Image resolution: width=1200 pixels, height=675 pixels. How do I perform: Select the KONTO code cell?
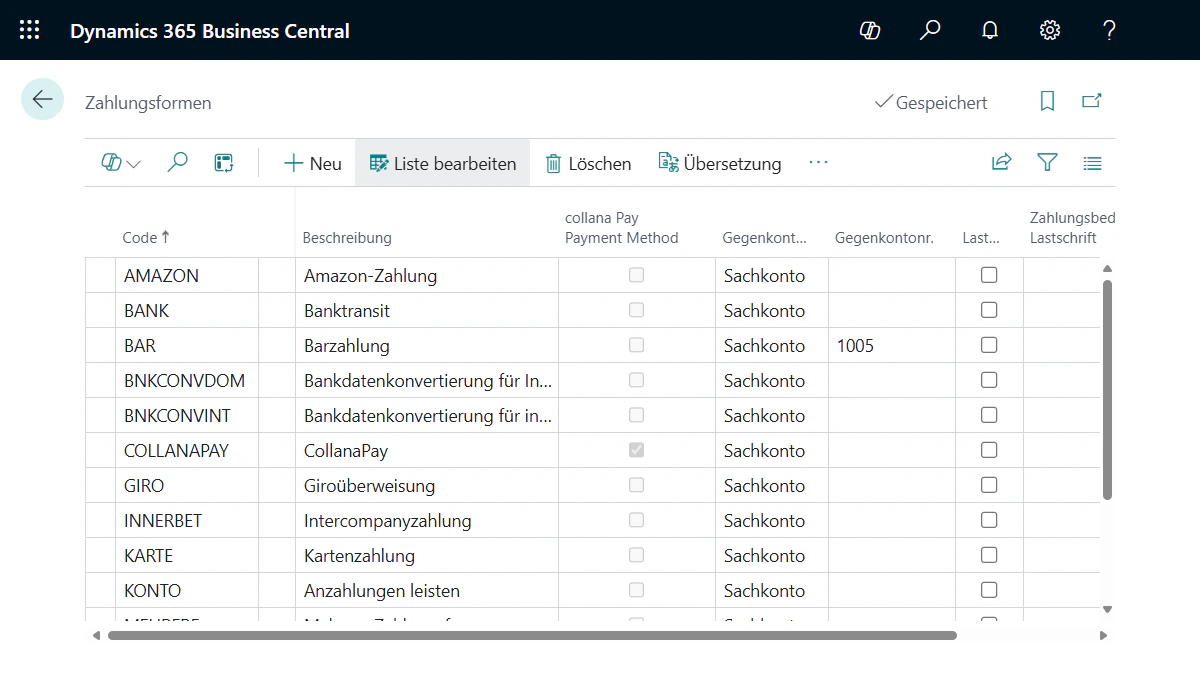point(187,590)
